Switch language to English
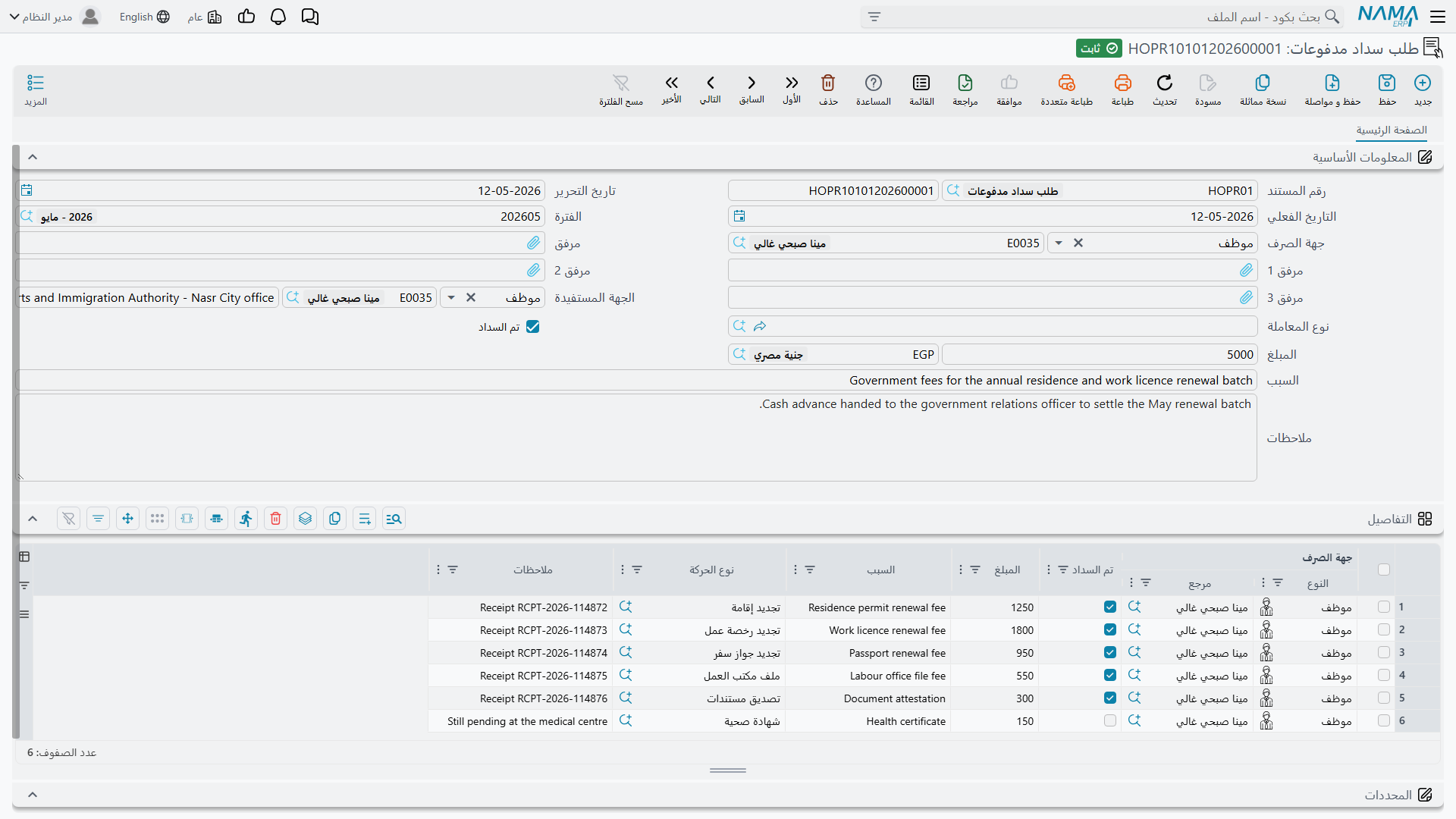This screenshot has height=819, width=1456. pos(145,17)
